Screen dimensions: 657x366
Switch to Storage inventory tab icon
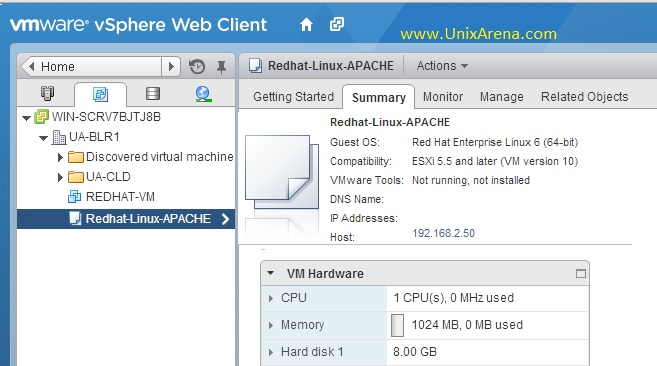click(x=153, y=93)
